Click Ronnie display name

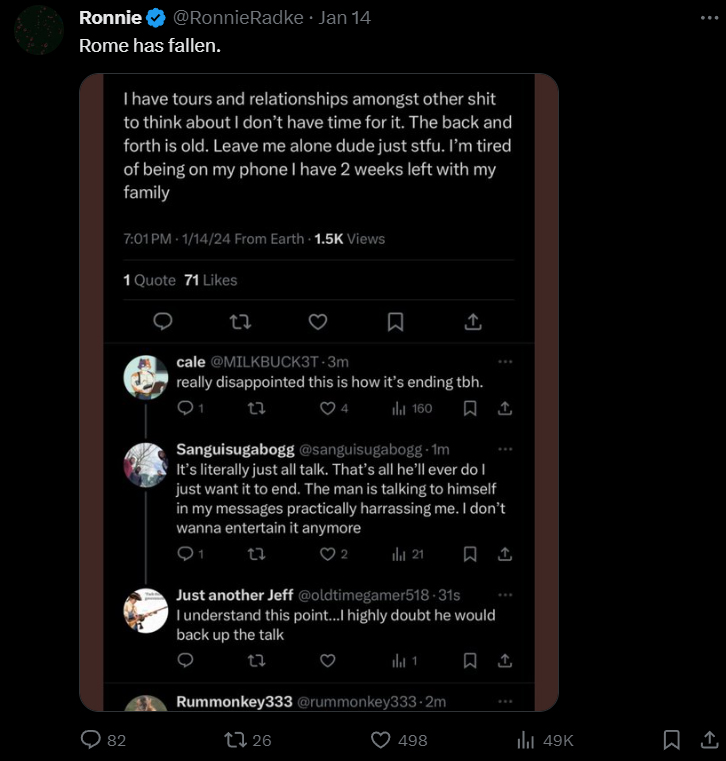(110, 17)
